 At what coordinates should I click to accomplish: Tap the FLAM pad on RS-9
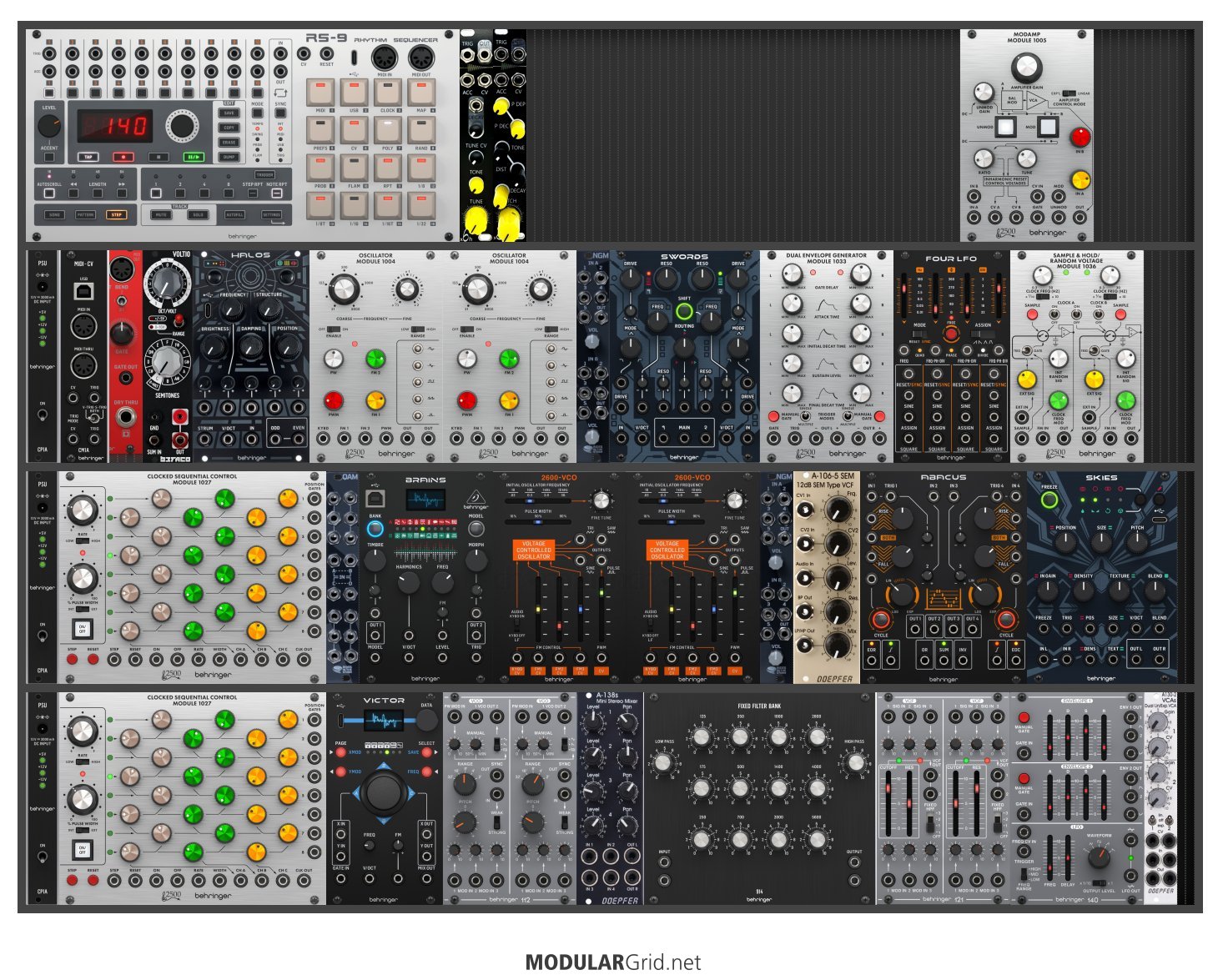pos(355,168)
